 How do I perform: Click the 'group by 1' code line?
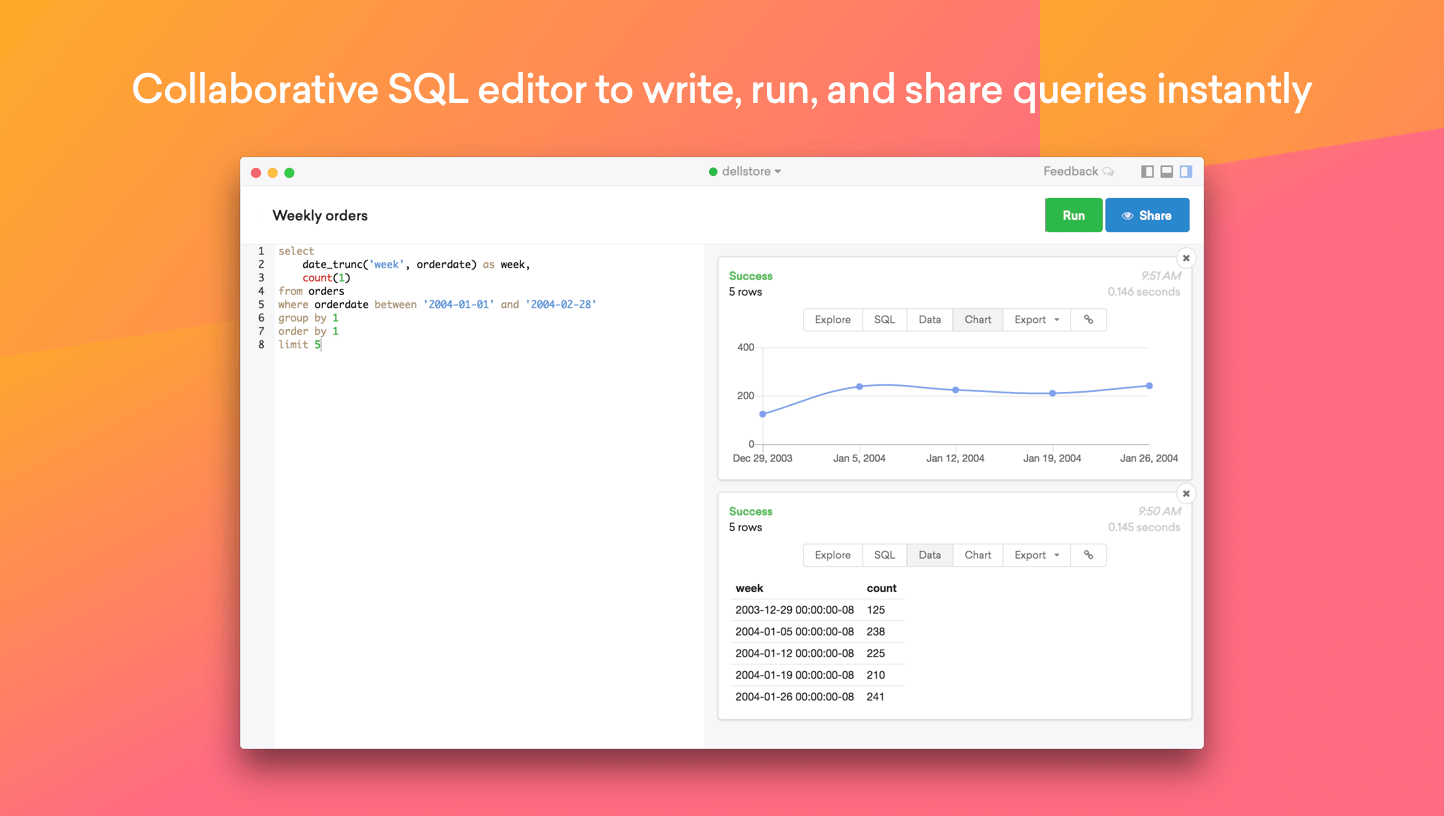pyautogui.click(x=308, y=318)
